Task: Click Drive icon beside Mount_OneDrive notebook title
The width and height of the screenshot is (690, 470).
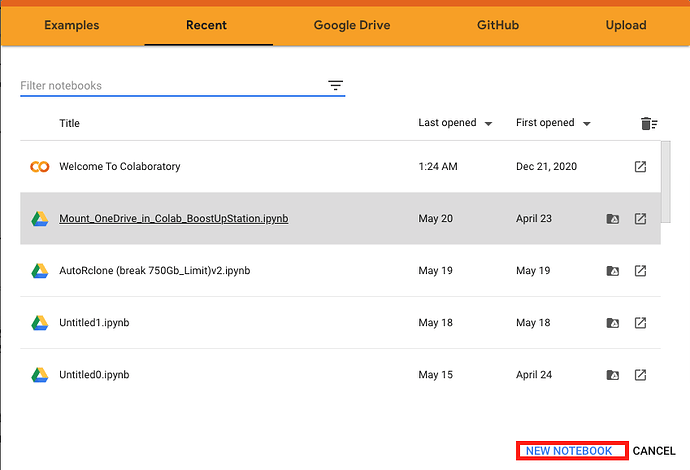Action: [x=40, y=219]
